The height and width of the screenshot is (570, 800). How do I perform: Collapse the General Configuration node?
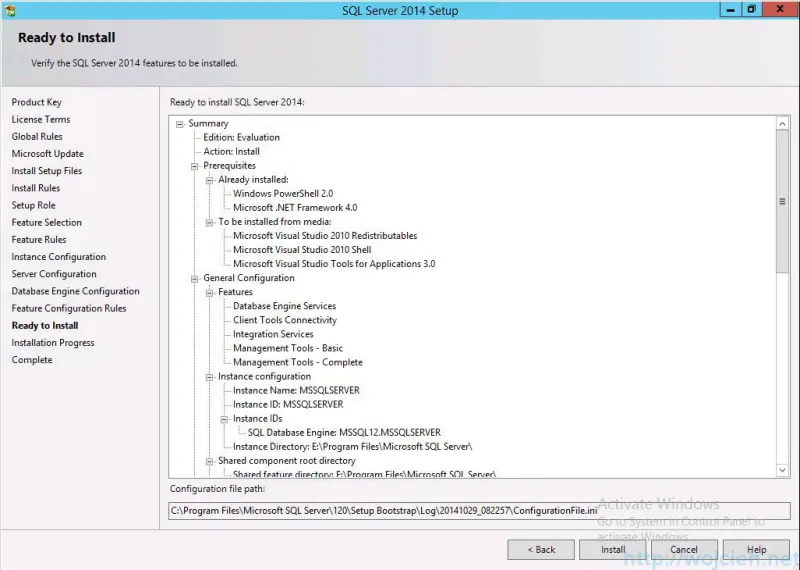pyautogui.click(x=194, y=279)
